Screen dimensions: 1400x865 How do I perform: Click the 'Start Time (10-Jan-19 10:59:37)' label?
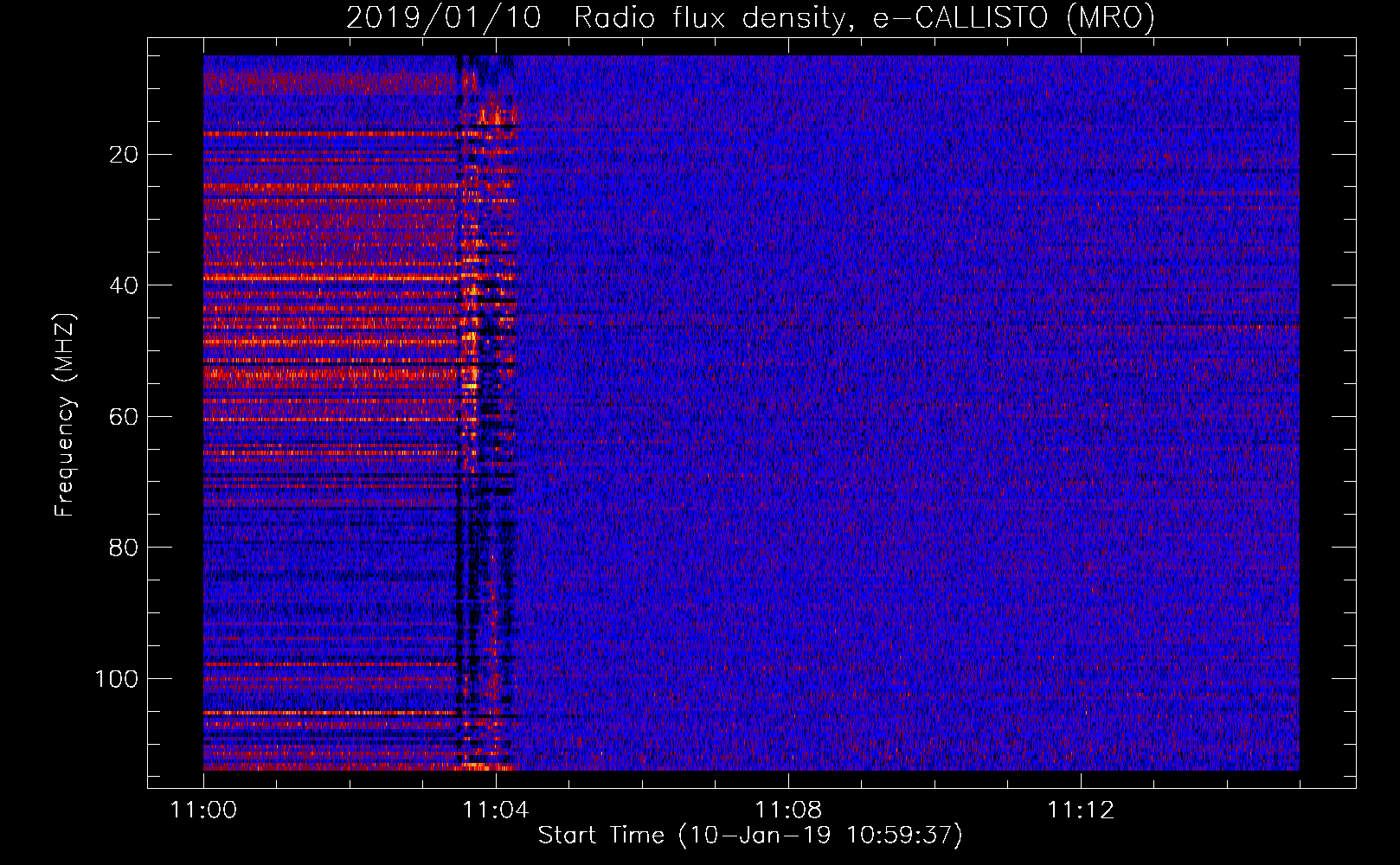(750, 836)
